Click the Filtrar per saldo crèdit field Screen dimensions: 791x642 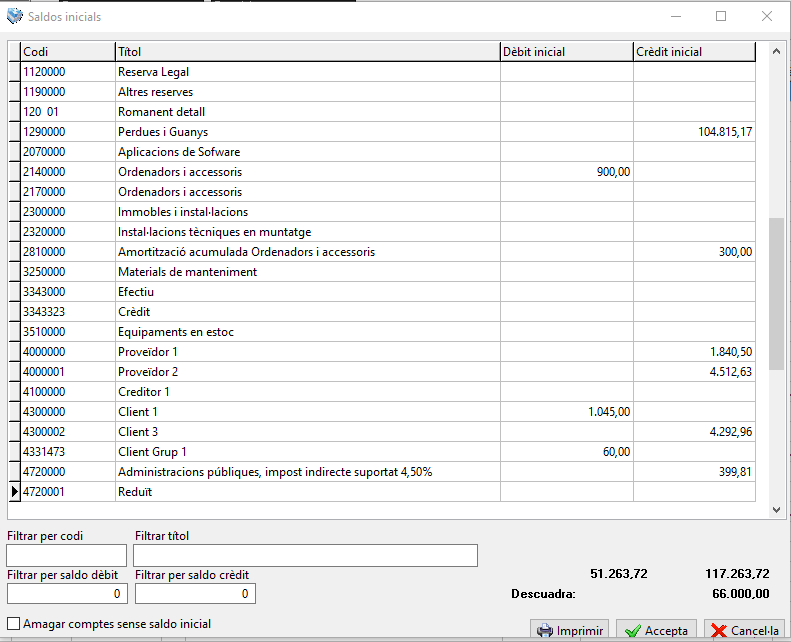tap(195, 594)
